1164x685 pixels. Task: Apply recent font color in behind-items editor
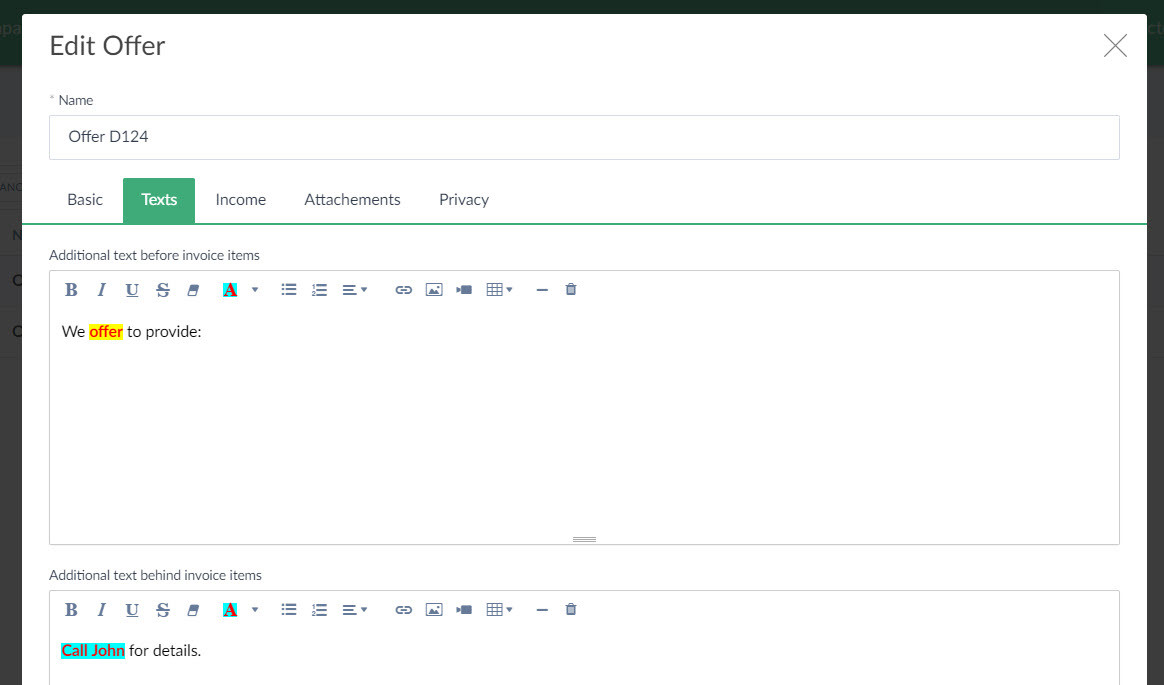230,609
